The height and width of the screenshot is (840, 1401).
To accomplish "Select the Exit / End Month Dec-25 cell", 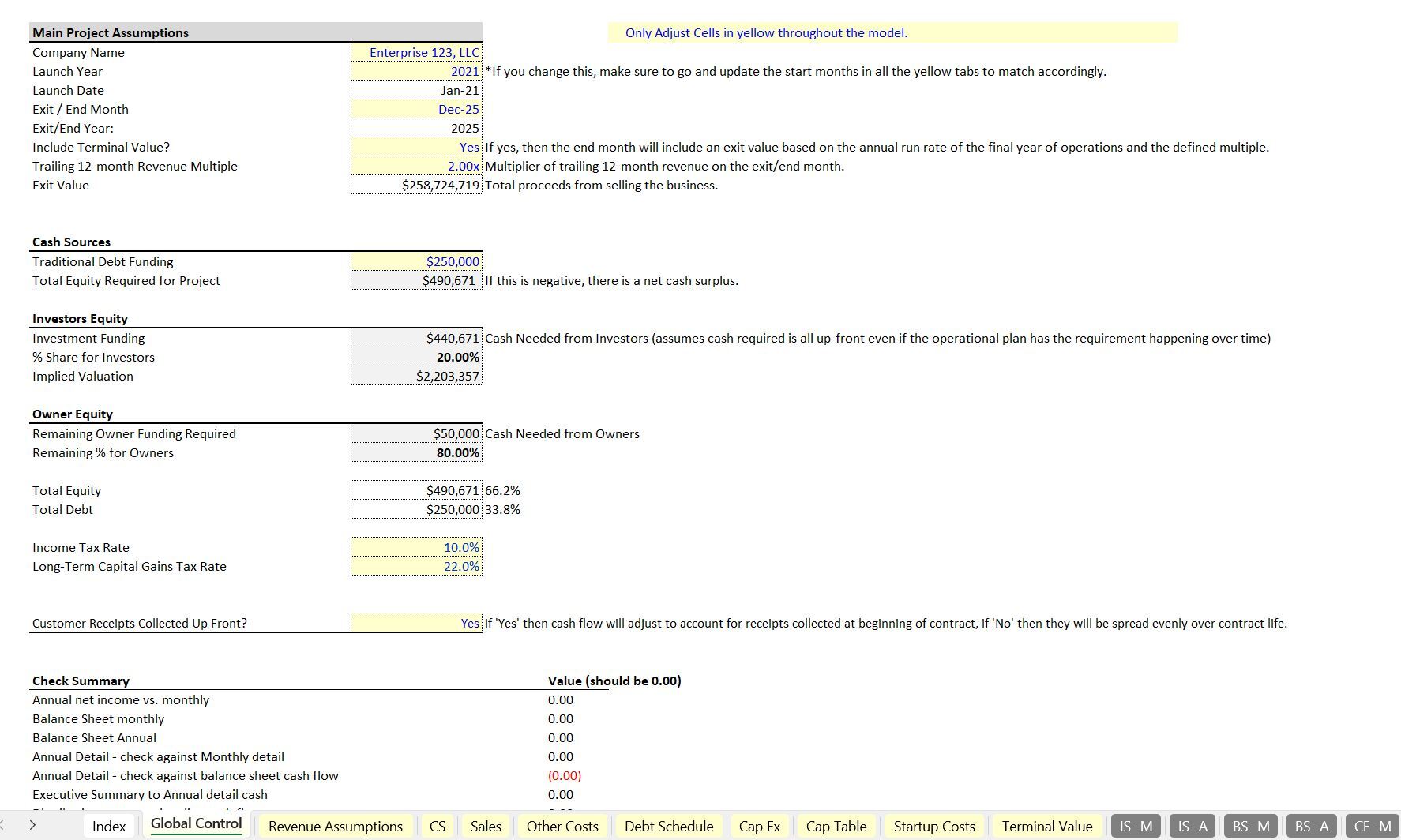I will [416, 109].
